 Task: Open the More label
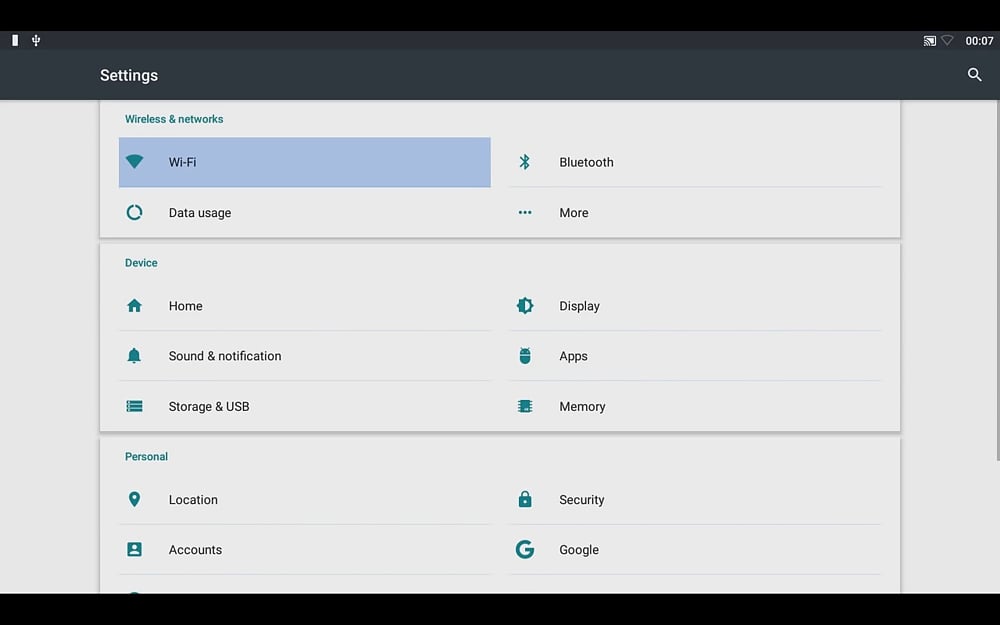pos(573,213)
